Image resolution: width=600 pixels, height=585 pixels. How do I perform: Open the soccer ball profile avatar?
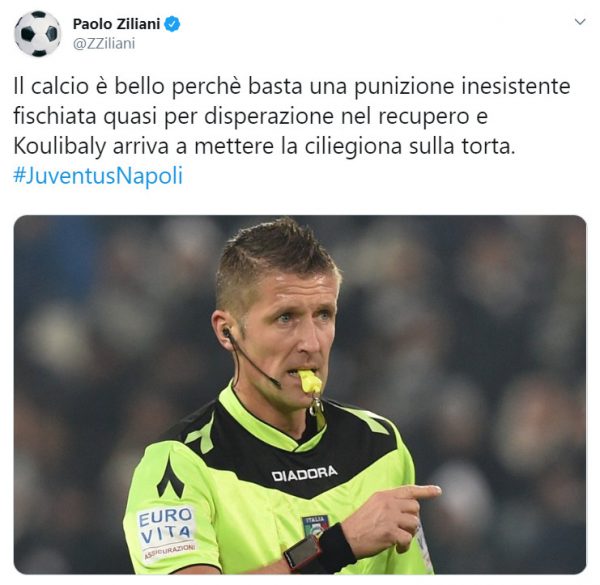pyautogui.click(x=38, y=34)
